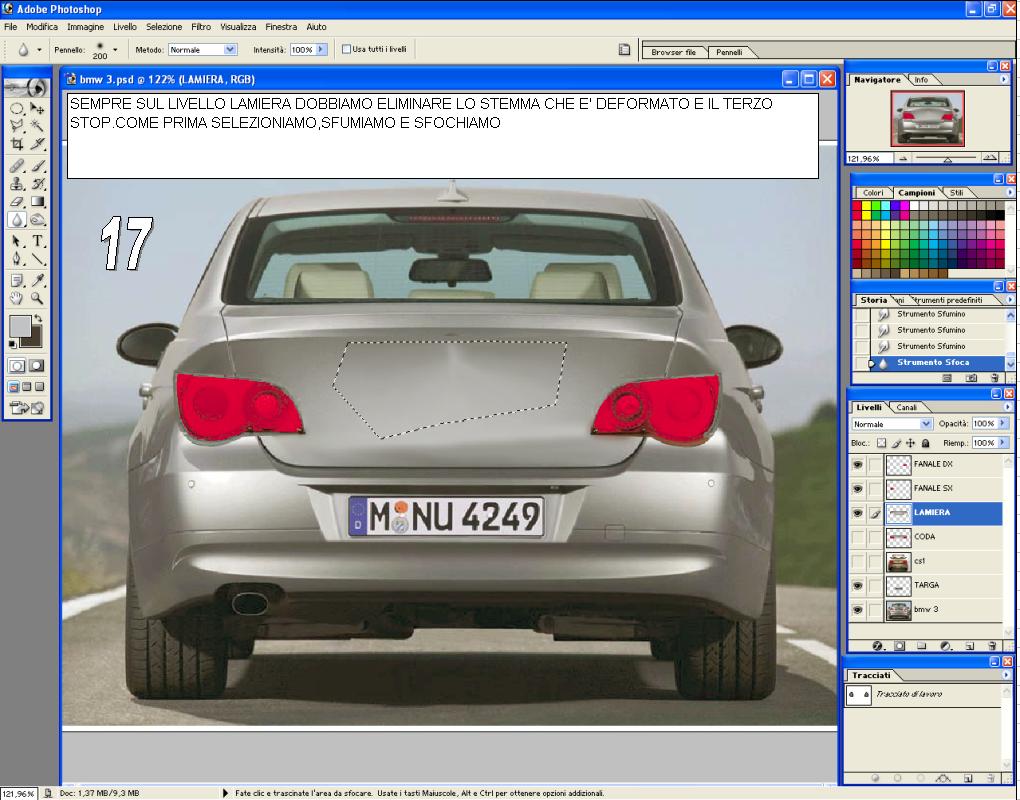Pick the Magic Wand tool

point(38,126)
